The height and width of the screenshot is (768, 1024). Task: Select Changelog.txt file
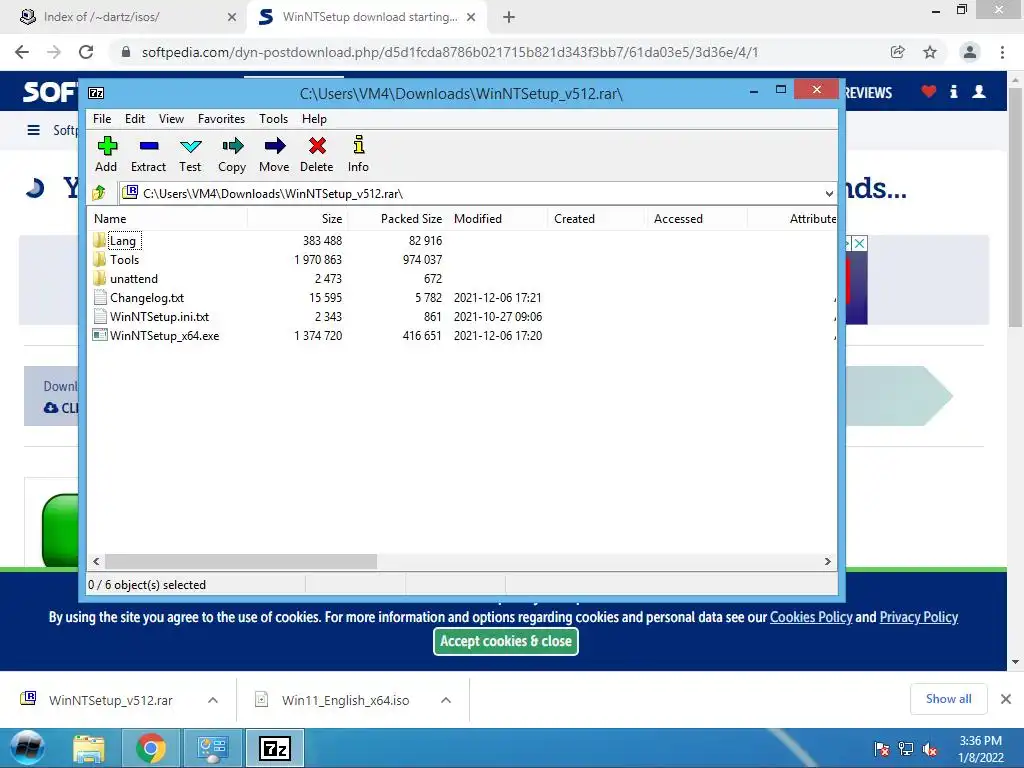click(147, 298)
